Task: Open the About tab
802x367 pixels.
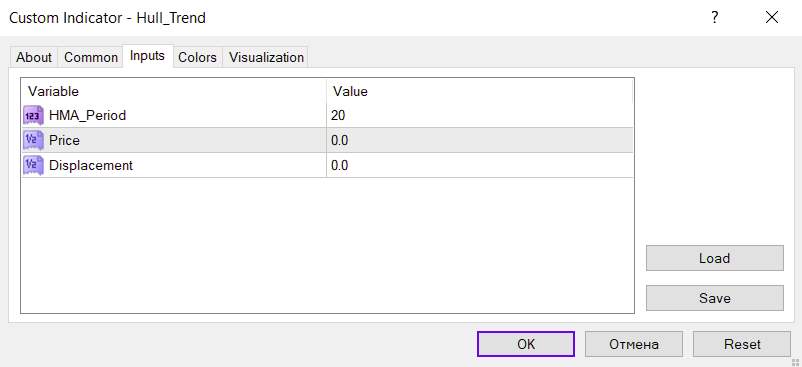Action: click(x=34, y=57)
